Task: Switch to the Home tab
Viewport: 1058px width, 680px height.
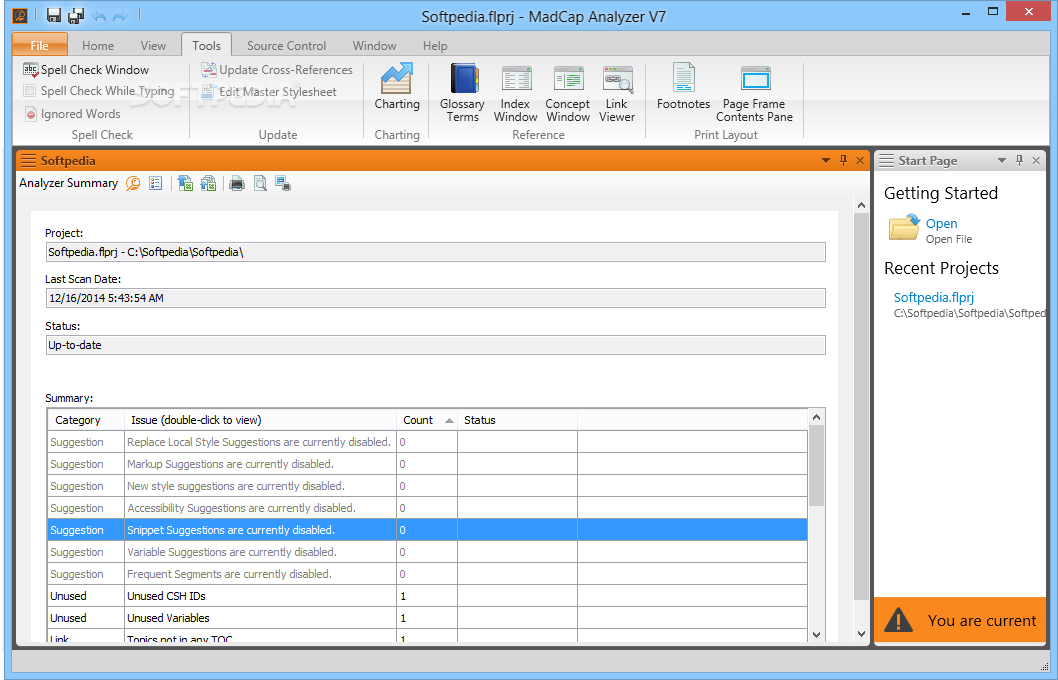Action: pos(98,45)
